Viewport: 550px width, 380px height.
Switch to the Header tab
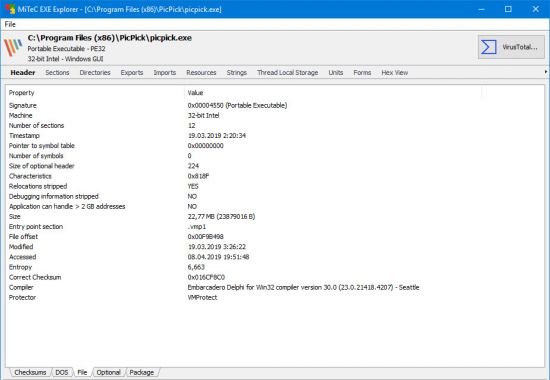(23, 73)
